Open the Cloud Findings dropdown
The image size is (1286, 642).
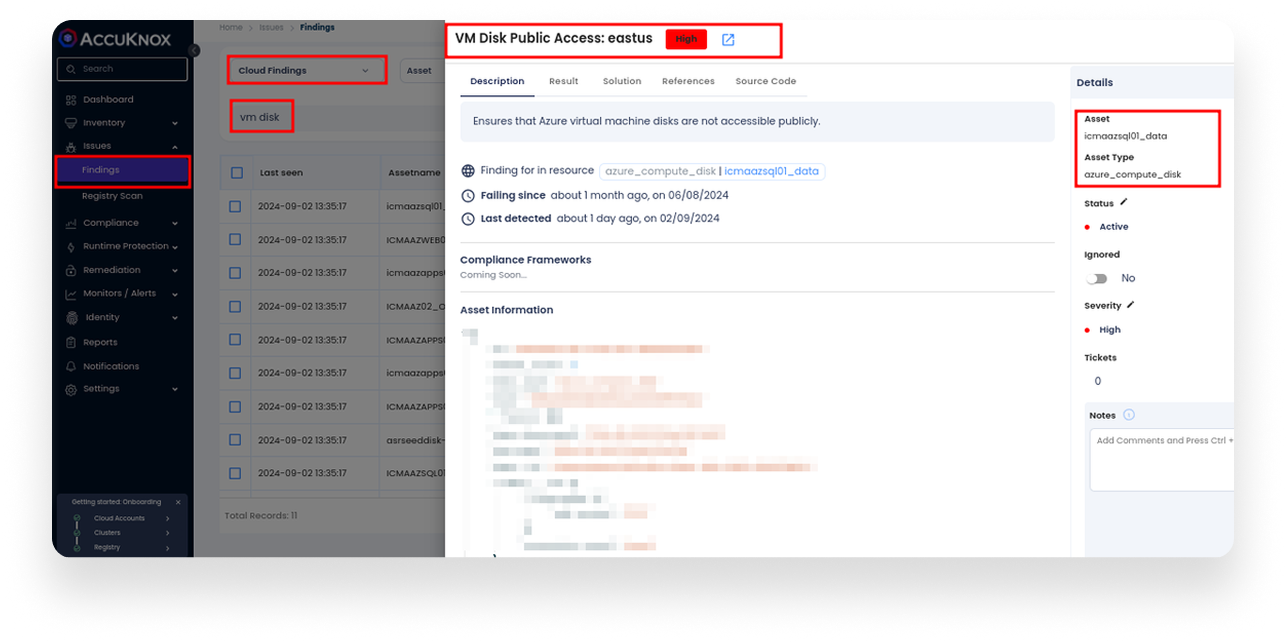[x=307, y=70]
